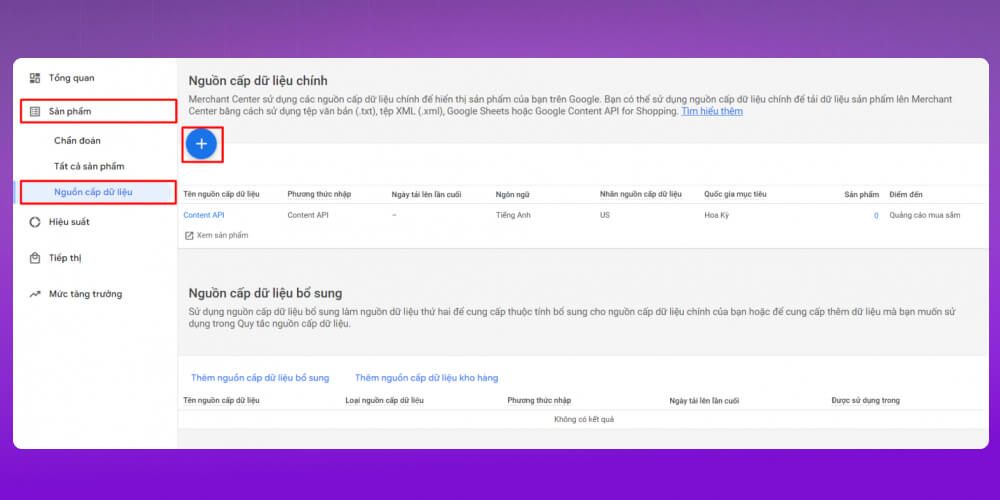The image size is (1000, 500).
Task: Select Nguồn cấp dữ liệu submenu item
Action: [93, 191]
